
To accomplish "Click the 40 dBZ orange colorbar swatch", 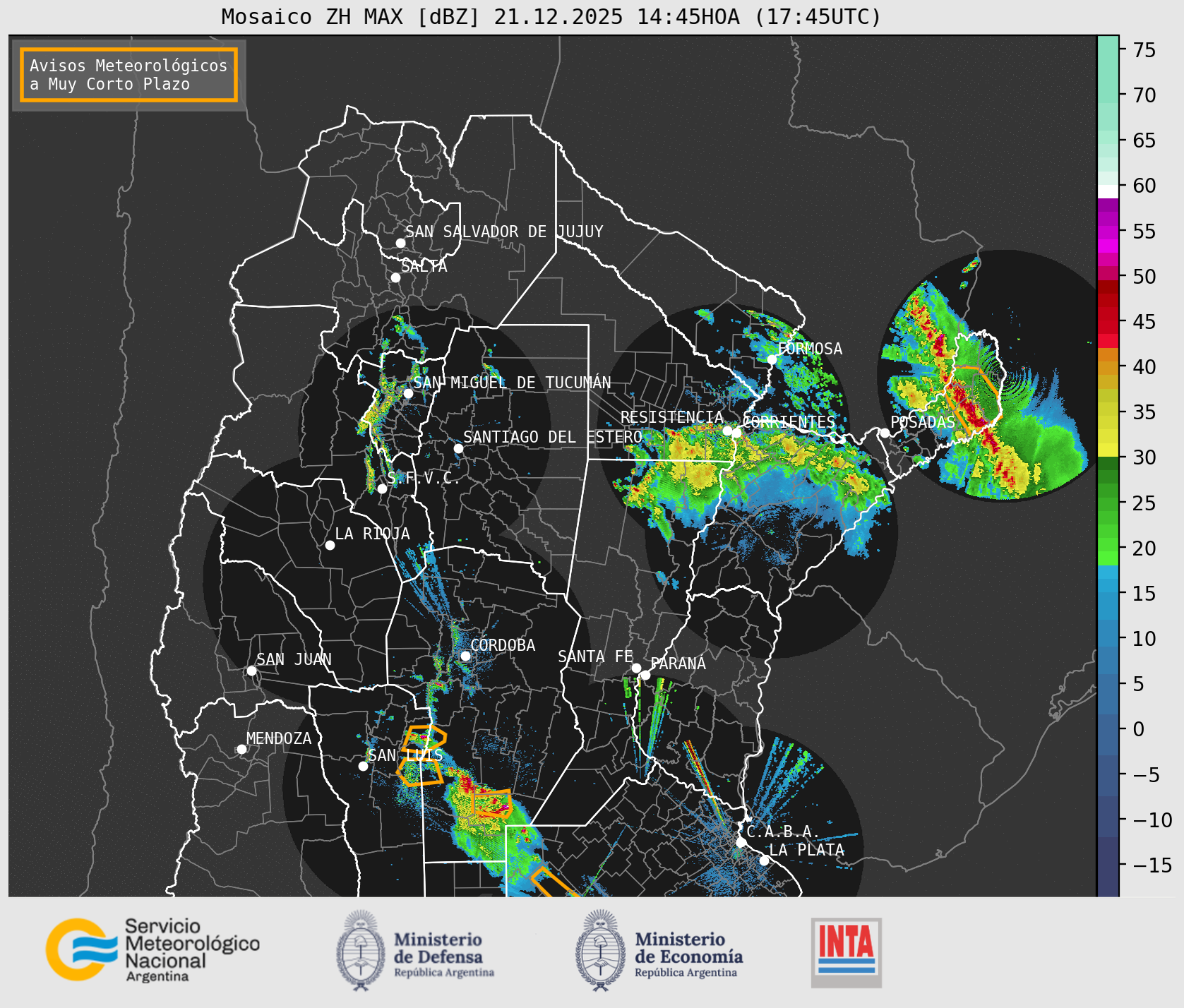I will (1108, 366).
